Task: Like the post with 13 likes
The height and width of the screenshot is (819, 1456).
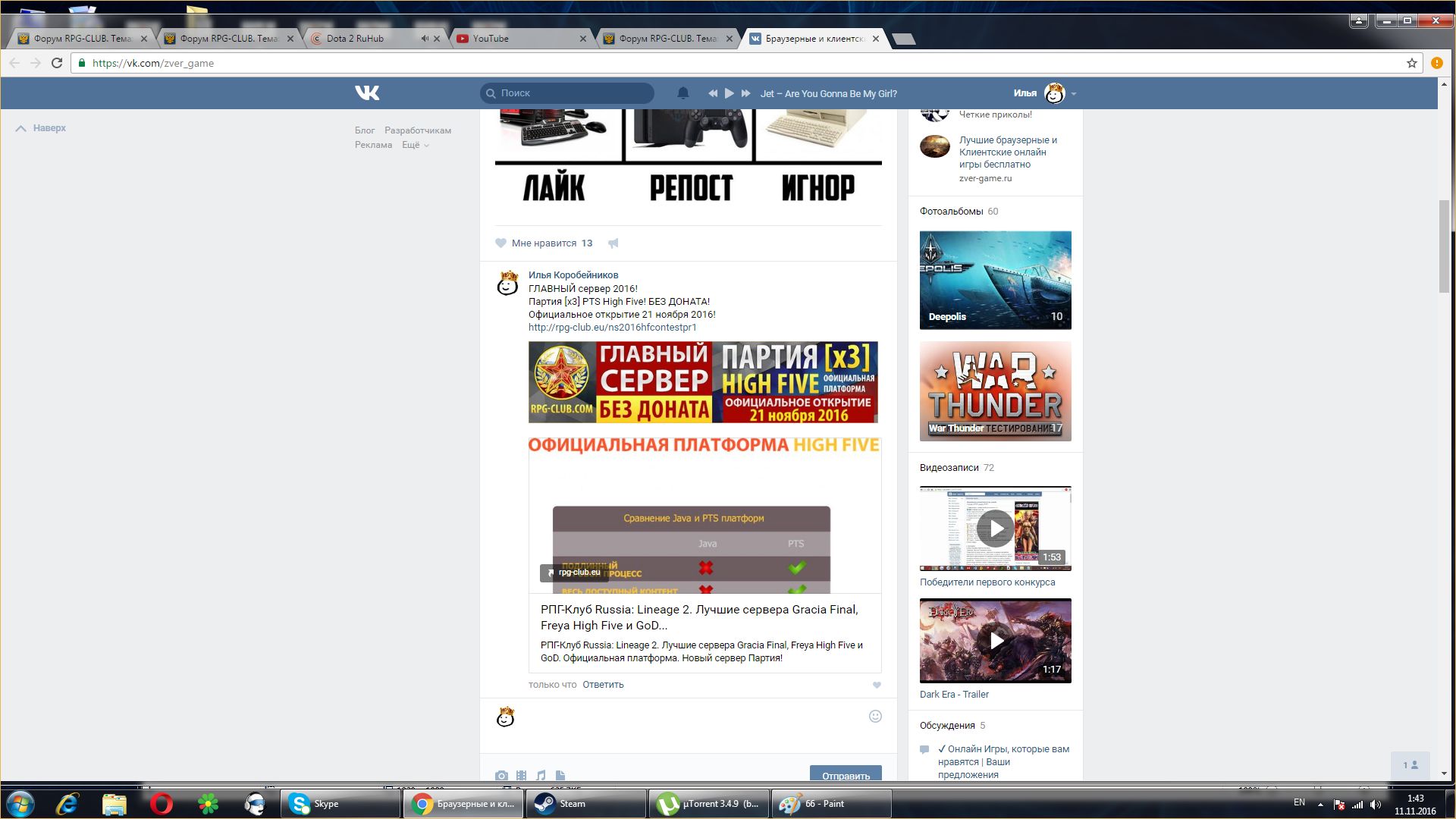Action: pyautogui.click(x=501, y=243)
